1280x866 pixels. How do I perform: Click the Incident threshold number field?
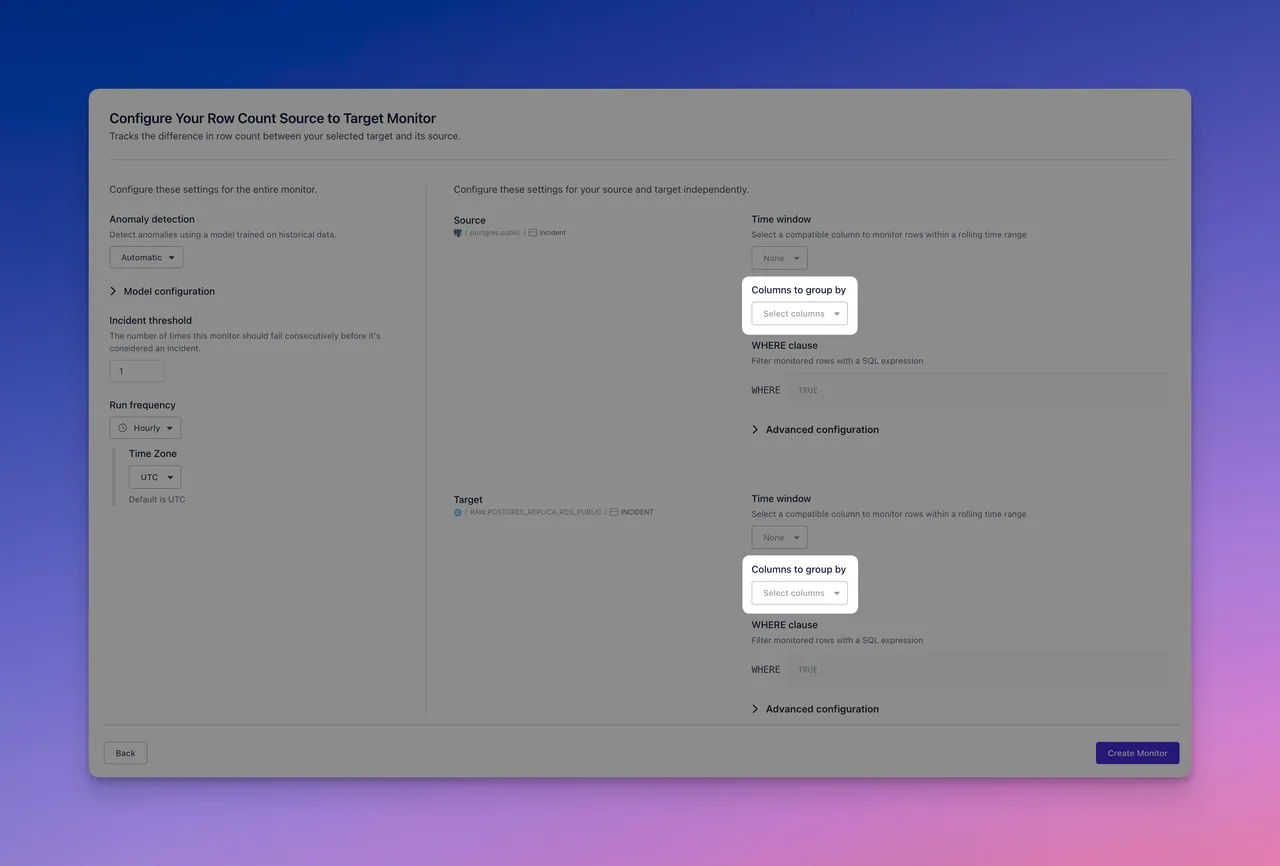click(137, 371)
